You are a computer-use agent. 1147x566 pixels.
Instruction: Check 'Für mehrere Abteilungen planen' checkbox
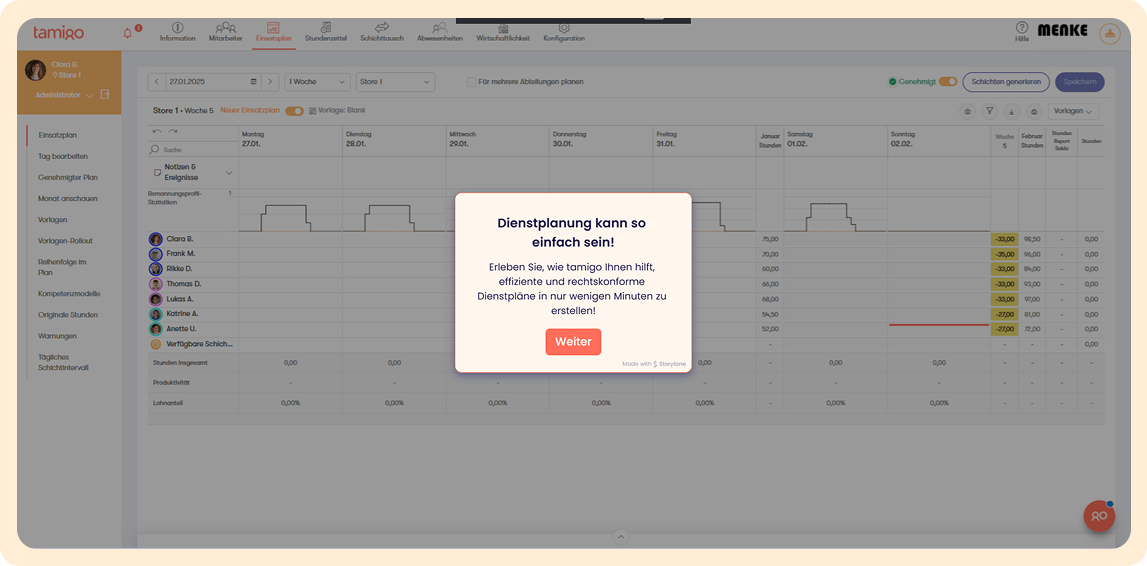tap(472, 82)
